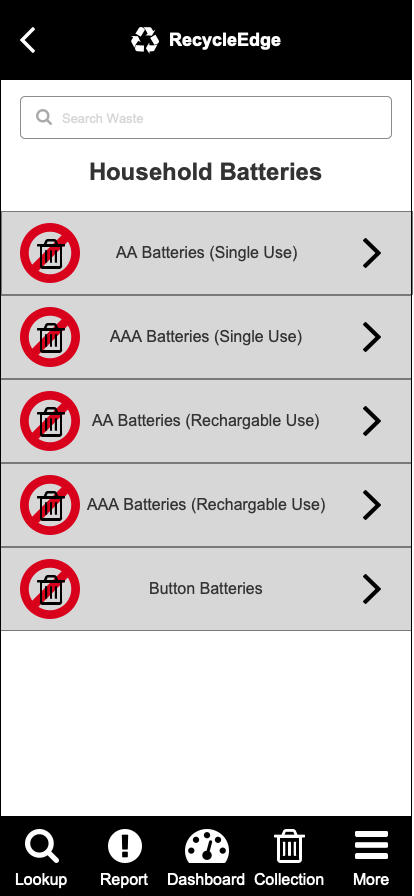This screenshot has height=896, width=414.
Task: Expand Button Batteries chevron
Action: 372,589
